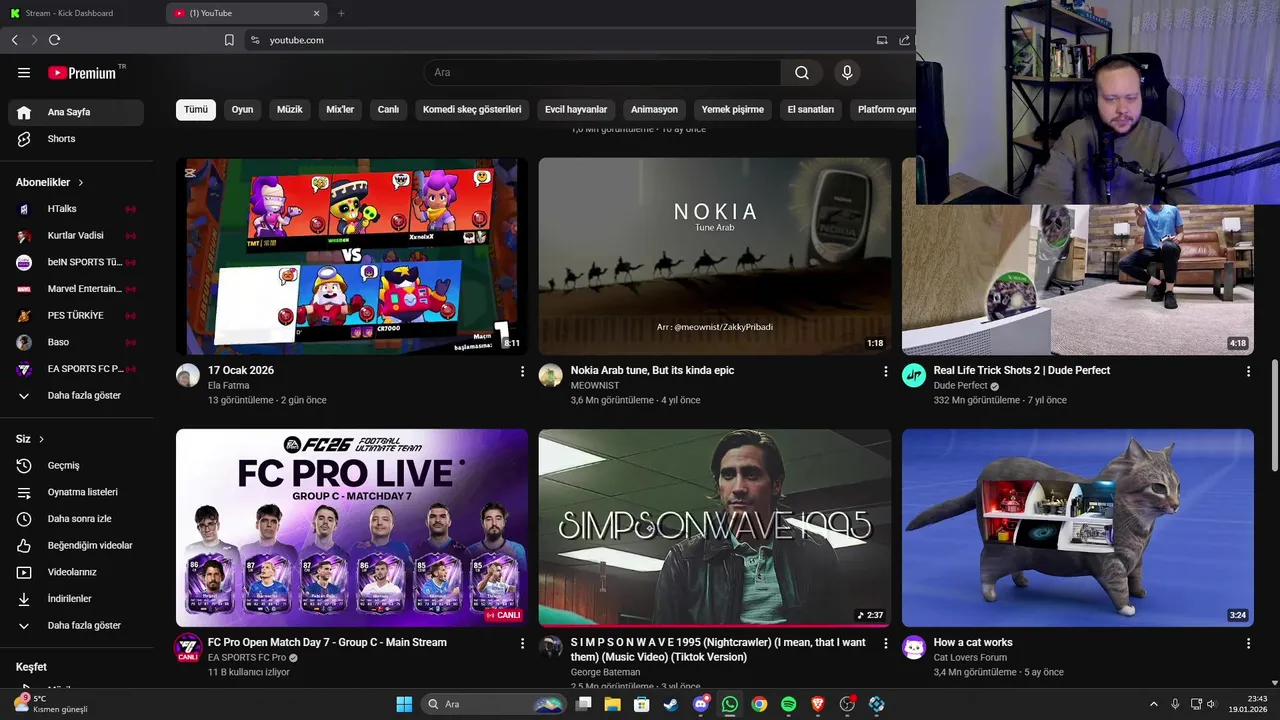
Task: Open Spotify from the taskbar
Action: (788, 704)
